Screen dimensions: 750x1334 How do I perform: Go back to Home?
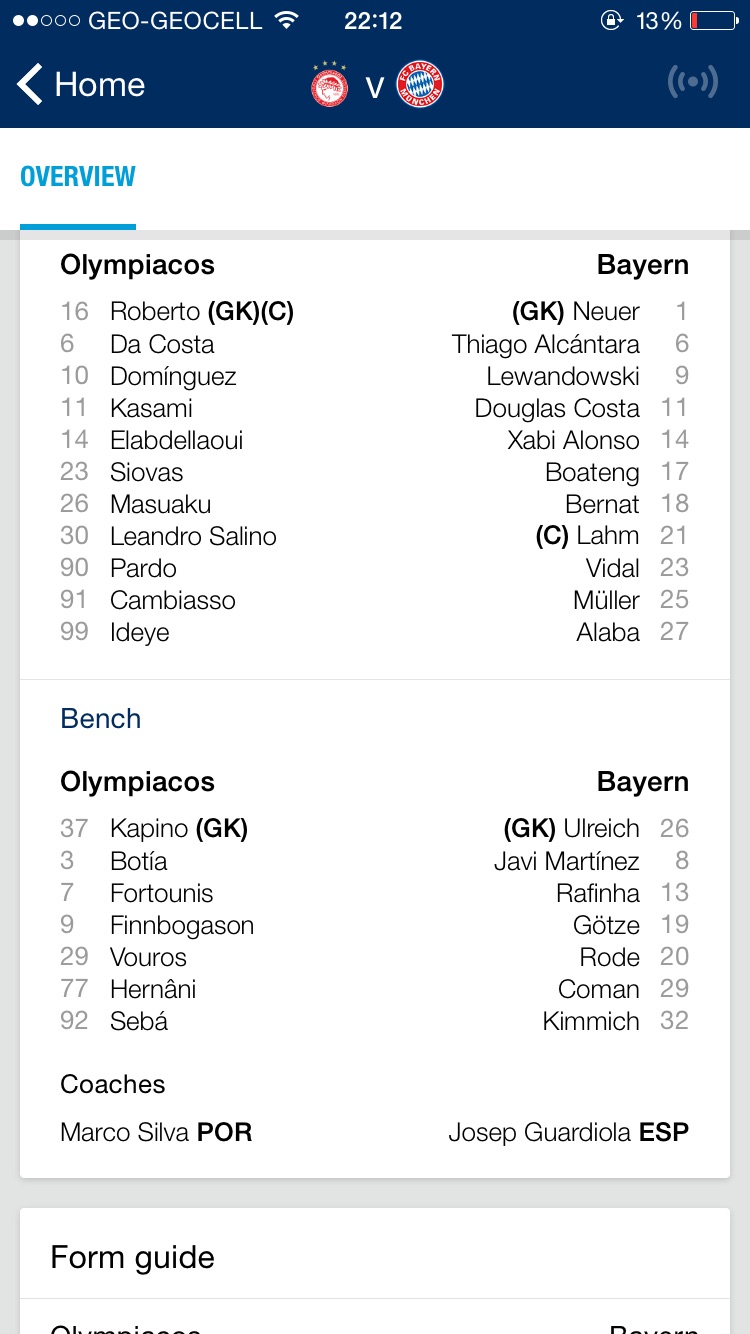click(x=99, y=85)
